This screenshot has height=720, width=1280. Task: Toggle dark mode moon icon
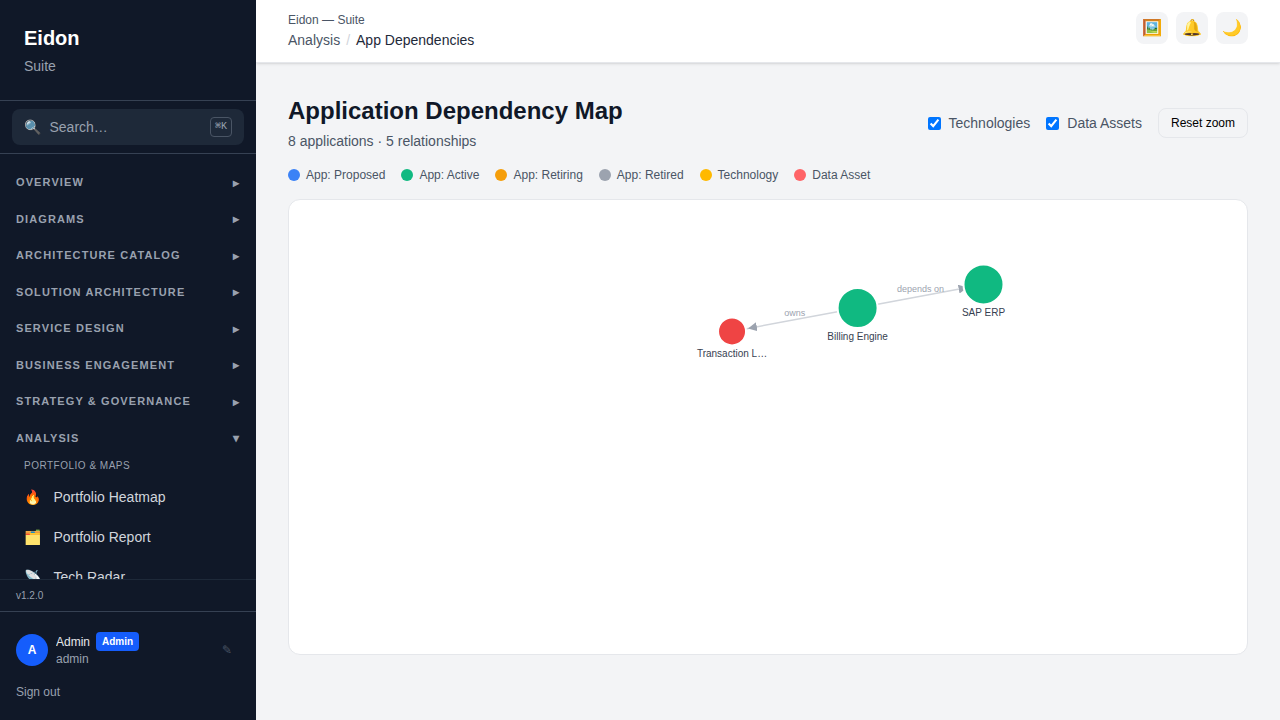point(1232,28)
